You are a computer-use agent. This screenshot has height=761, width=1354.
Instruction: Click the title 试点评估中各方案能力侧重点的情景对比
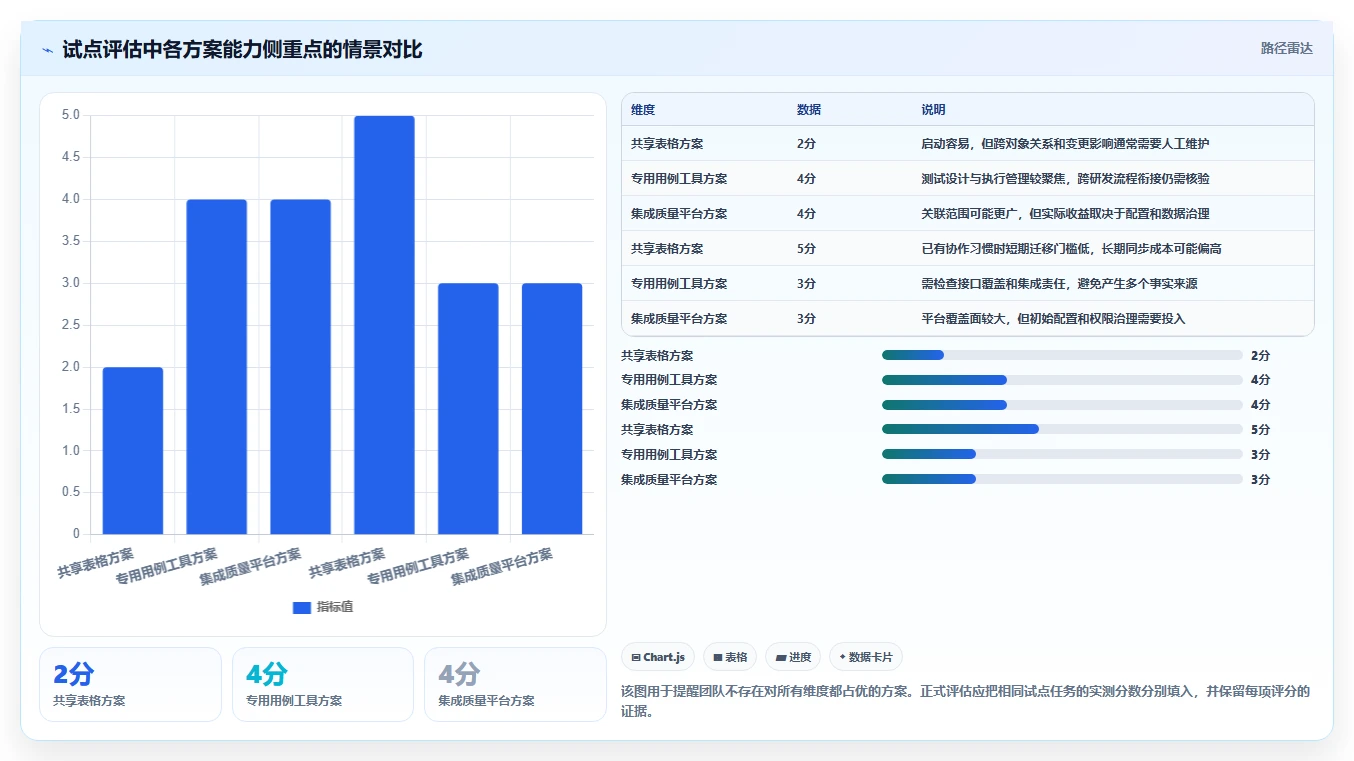(x=242, y=50)
